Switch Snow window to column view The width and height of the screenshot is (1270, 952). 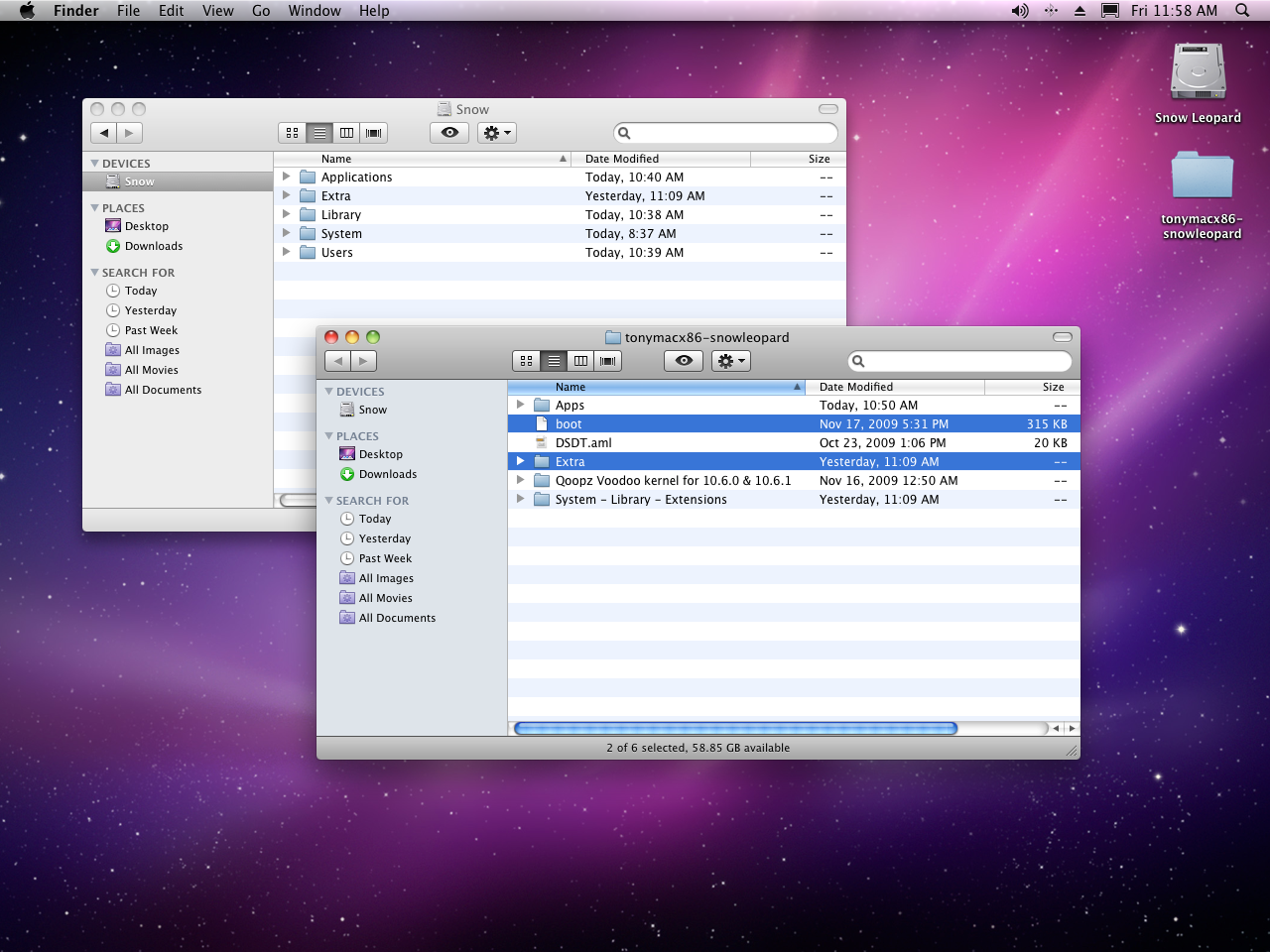346,133
